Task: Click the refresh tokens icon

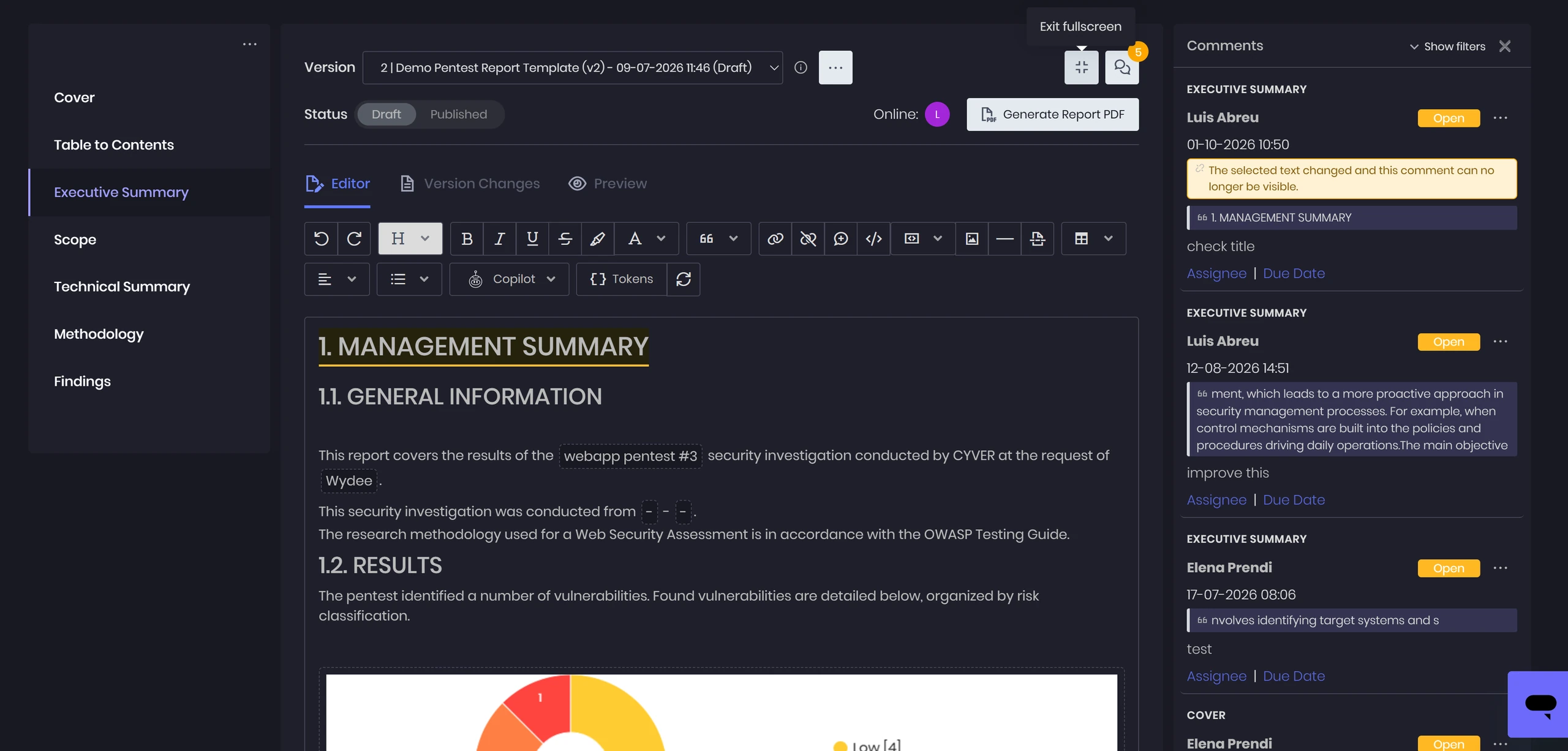Action: click(684, 279)
